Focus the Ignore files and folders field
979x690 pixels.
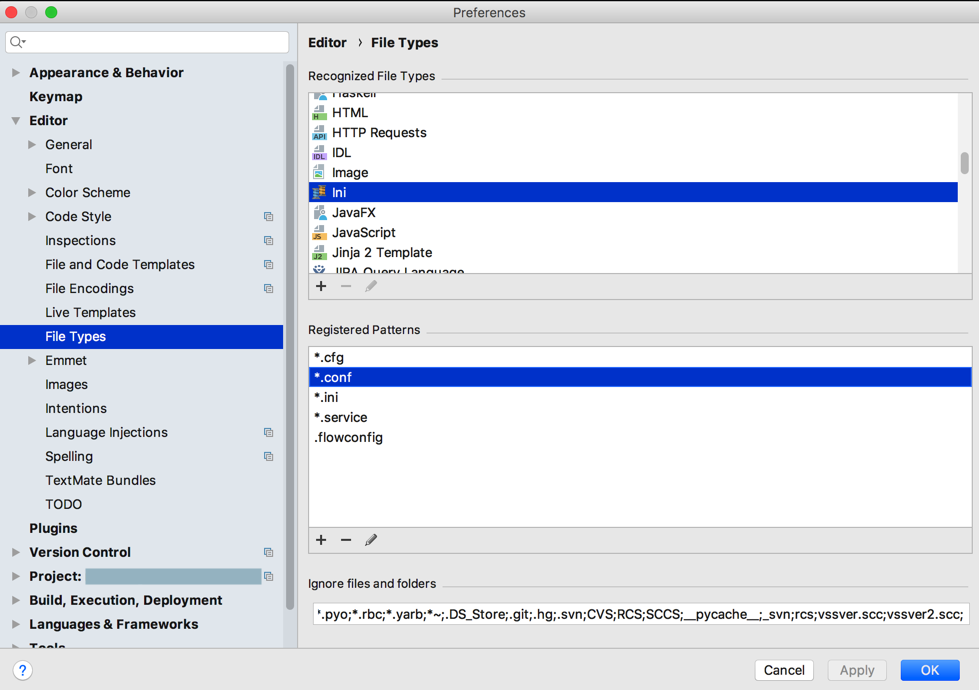[640, 614]
